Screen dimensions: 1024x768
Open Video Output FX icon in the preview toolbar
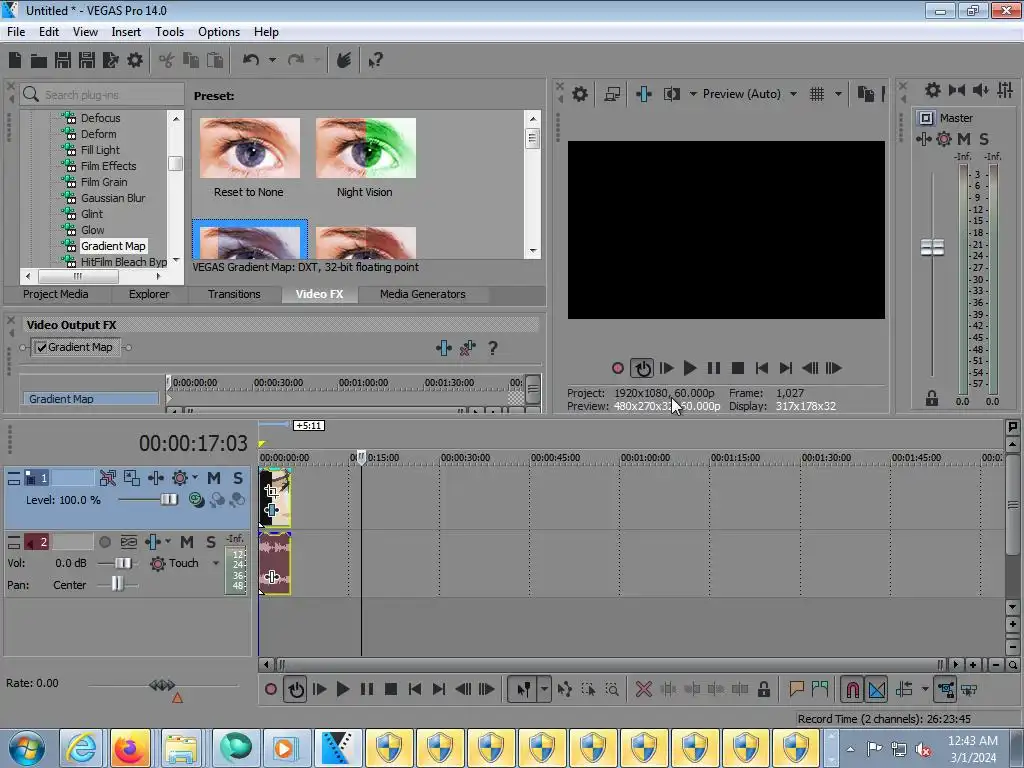643,94
